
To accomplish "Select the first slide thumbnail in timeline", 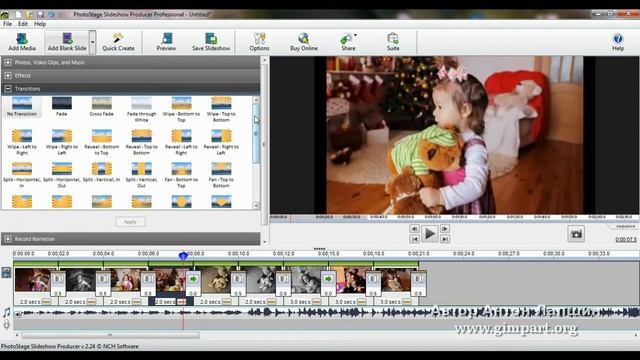I will (33, 280).
